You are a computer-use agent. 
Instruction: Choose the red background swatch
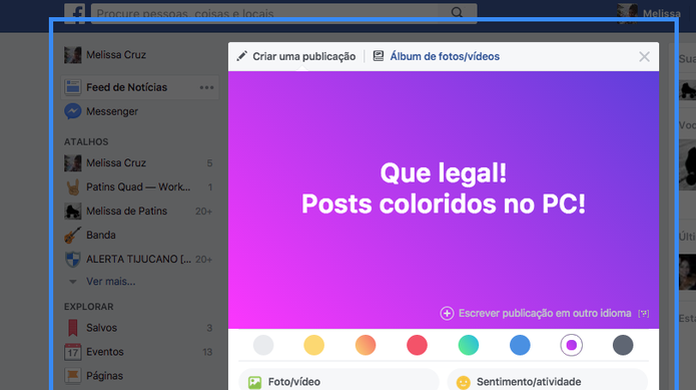(x=417, y=345)
